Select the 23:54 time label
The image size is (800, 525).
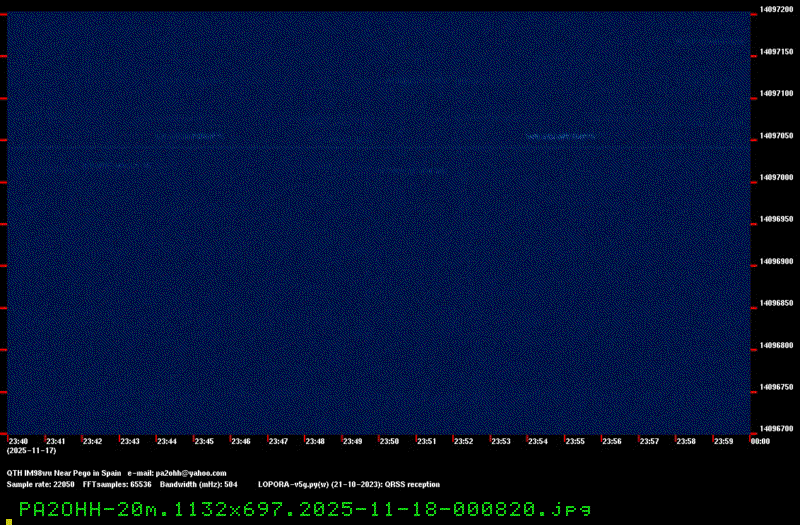538,441
